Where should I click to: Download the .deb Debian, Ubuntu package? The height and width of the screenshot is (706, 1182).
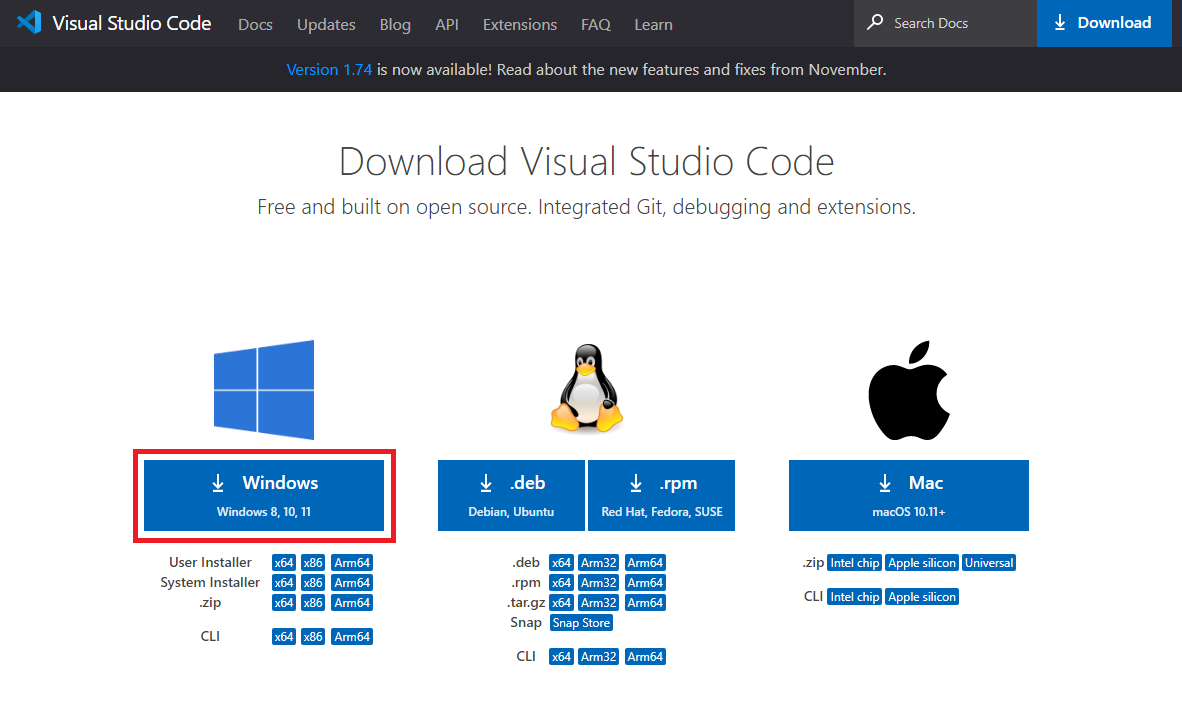click(511, 495)
